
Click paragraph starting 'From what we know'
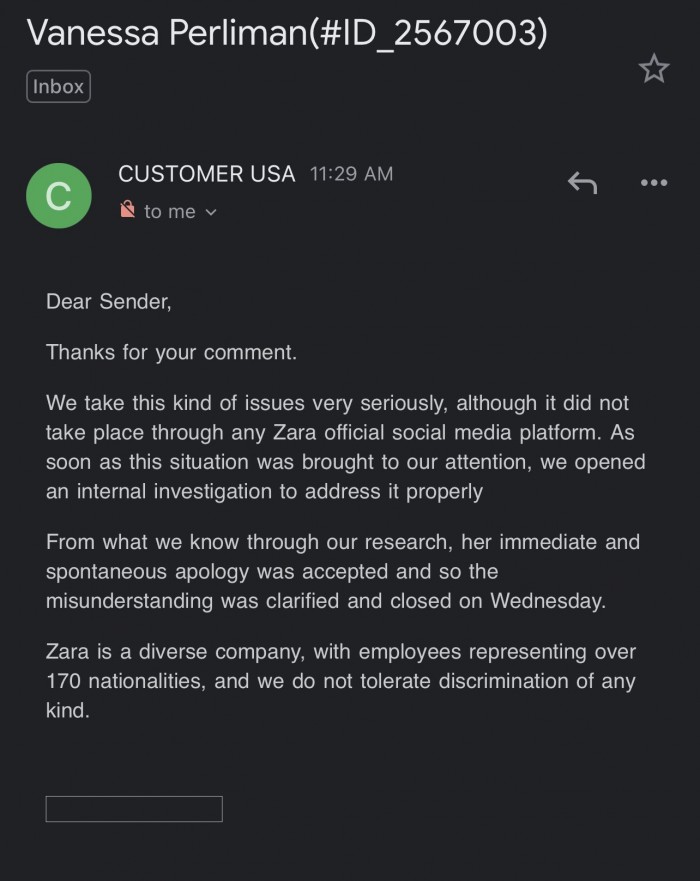342,571
